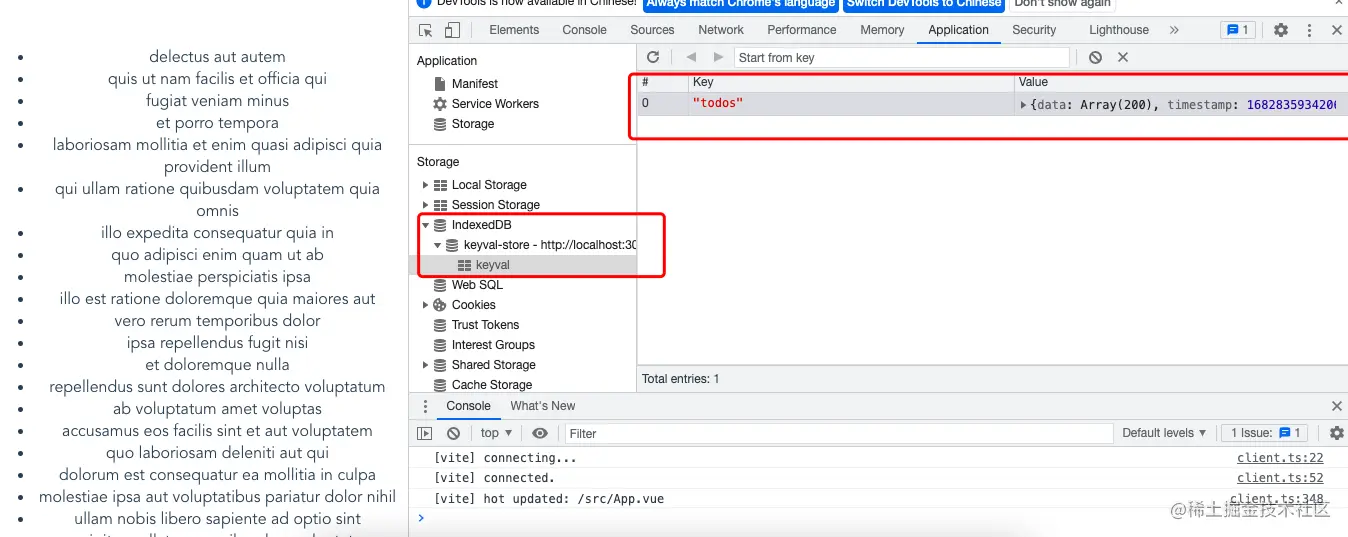This screenshot has width=1348, height=537.
Task: Open What's New drawer tab
Action: tap(543, 406)
